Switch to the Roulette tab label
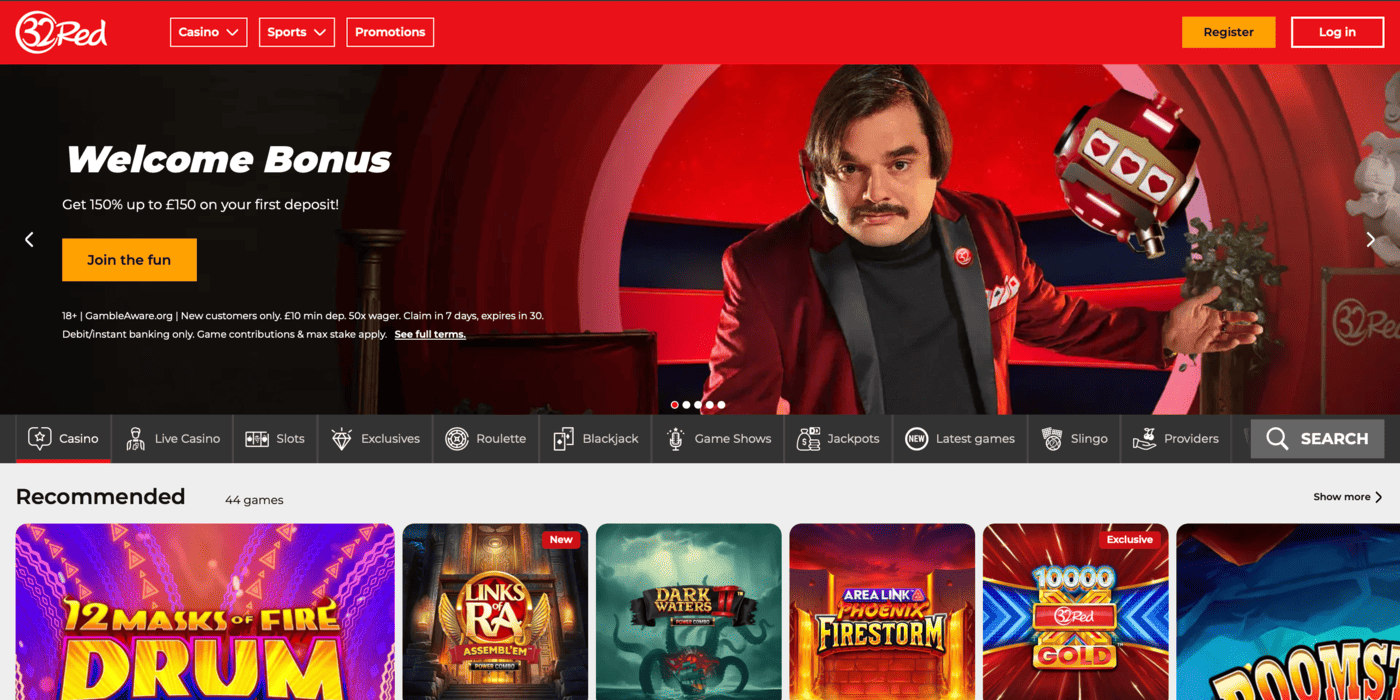This screenshot has width=1400, height=700. [501, 439]
